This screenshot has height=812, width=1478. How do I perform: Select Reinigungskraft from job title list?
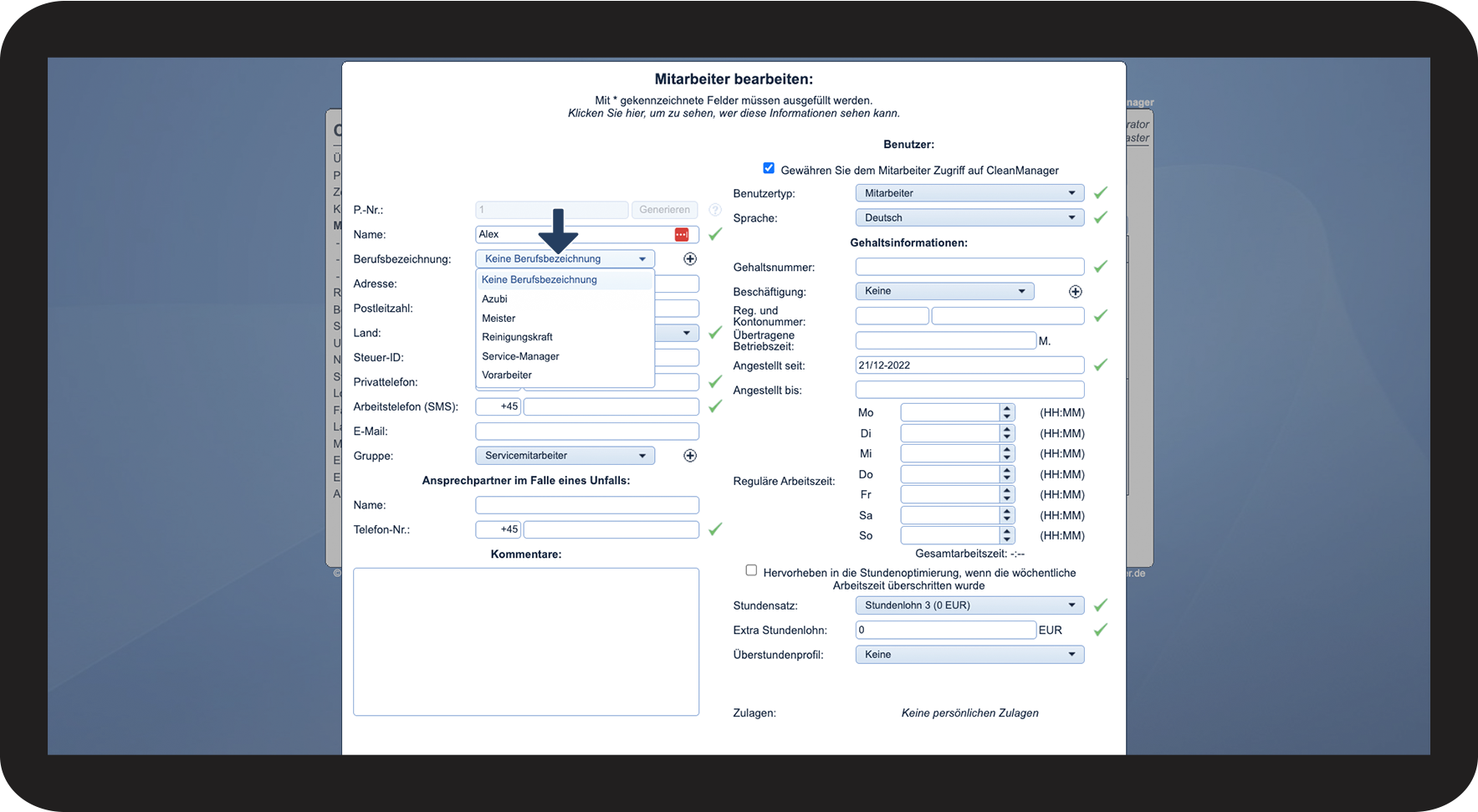point(517,337)
